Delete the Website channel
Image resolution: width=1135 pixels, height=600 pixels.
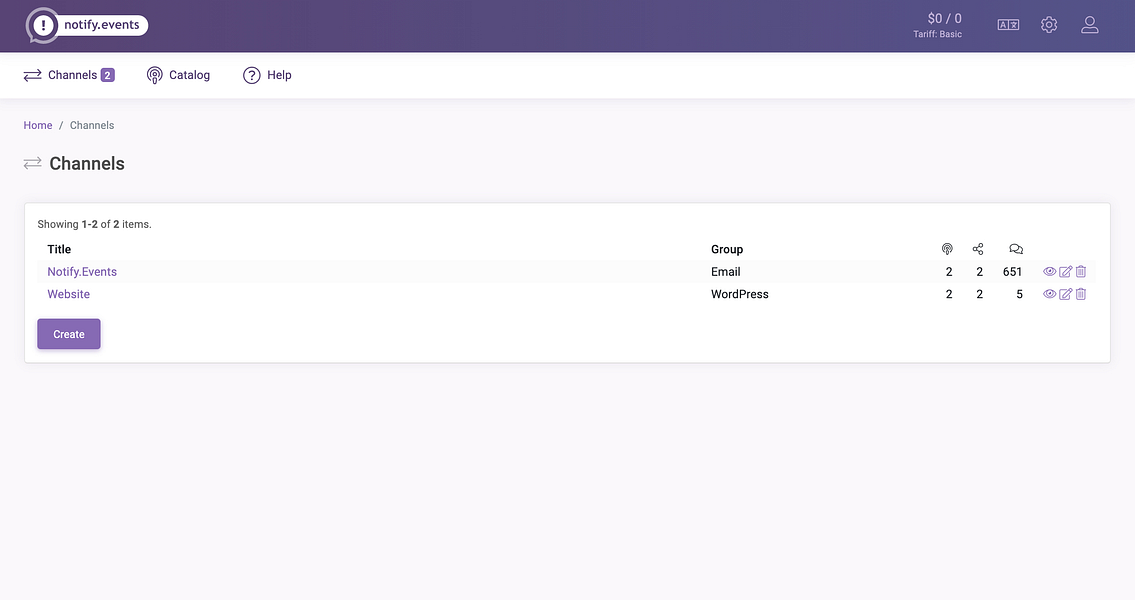pyautogui.click(x=1080, y=293)
